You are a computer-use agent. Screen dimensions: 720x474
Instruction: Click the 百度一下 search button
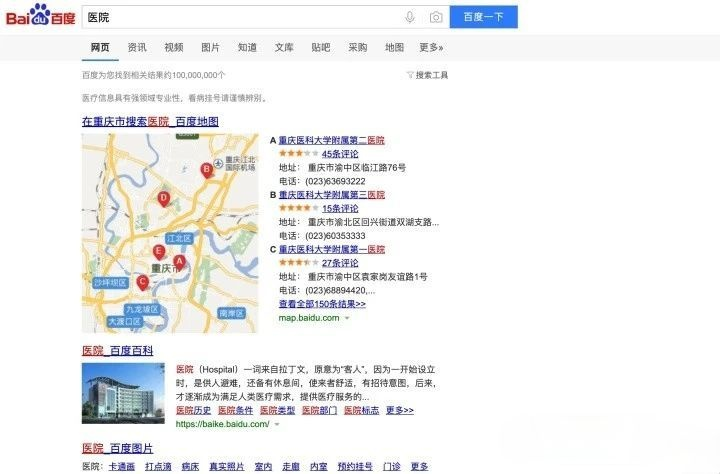(484, 17)
